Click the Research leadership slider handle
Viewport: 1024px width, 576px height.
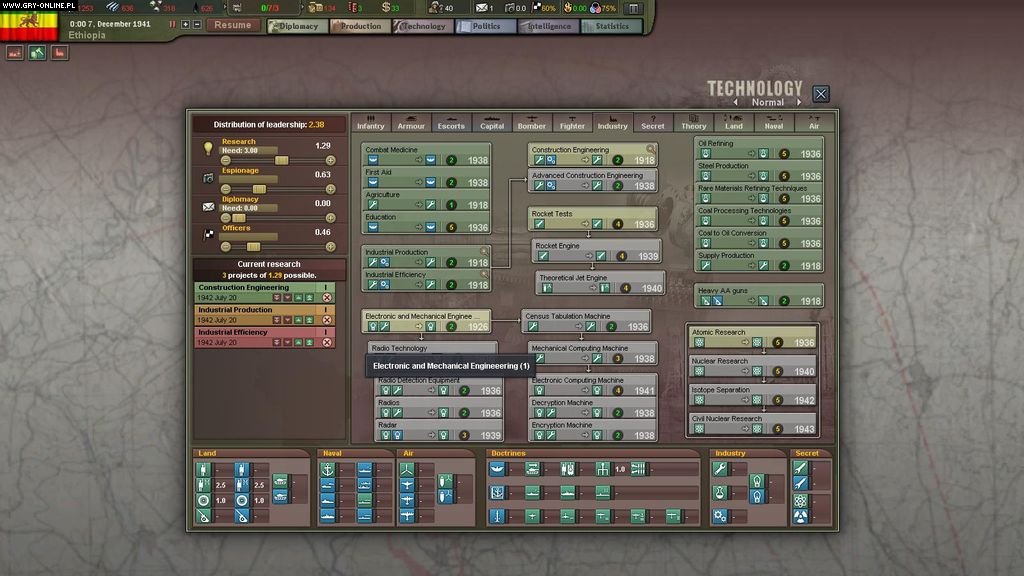(282, 160)
